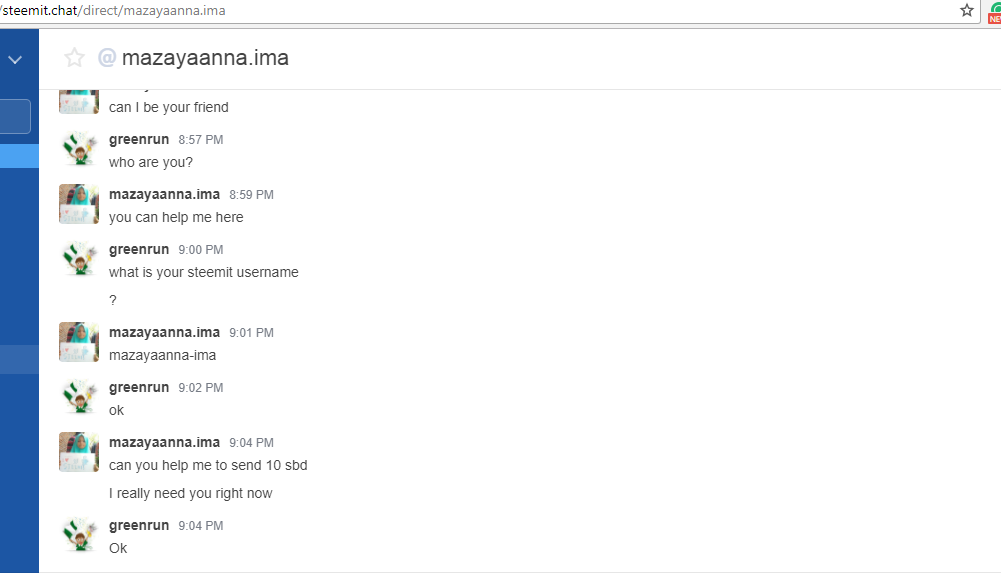Select the highlighted light-blue item in the sidebar

pos(19,156)
